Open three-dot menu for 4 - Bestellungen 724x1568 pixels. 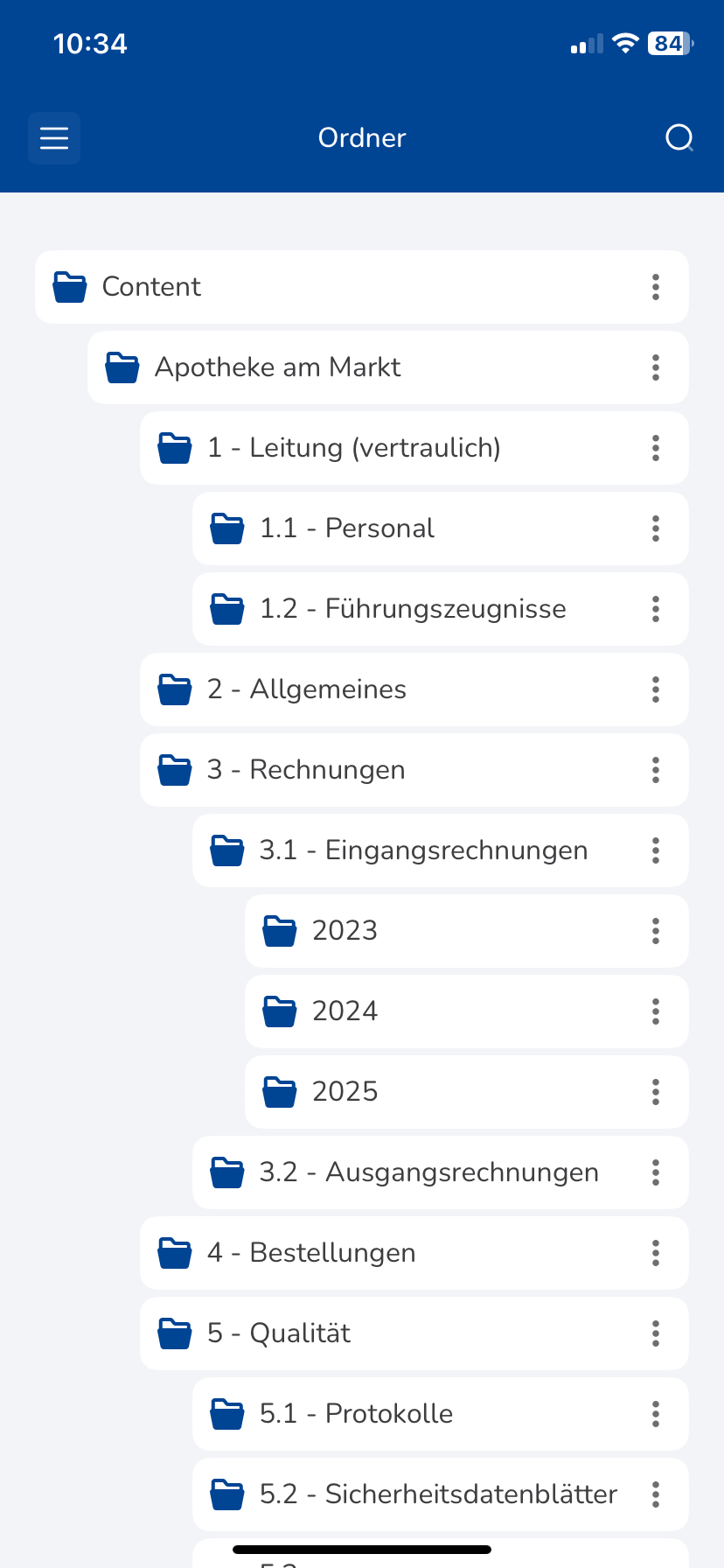(x=656, y=1253)
